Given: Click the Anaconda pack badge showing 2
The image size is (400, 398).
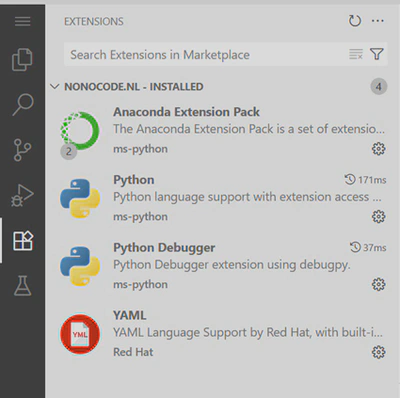Looking at the screenshot, I should point(69,151).
